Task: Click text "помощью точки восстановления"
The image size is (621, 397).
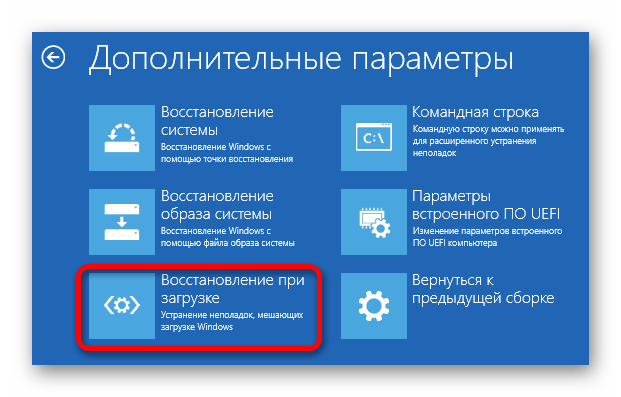Action: [227, 159]
